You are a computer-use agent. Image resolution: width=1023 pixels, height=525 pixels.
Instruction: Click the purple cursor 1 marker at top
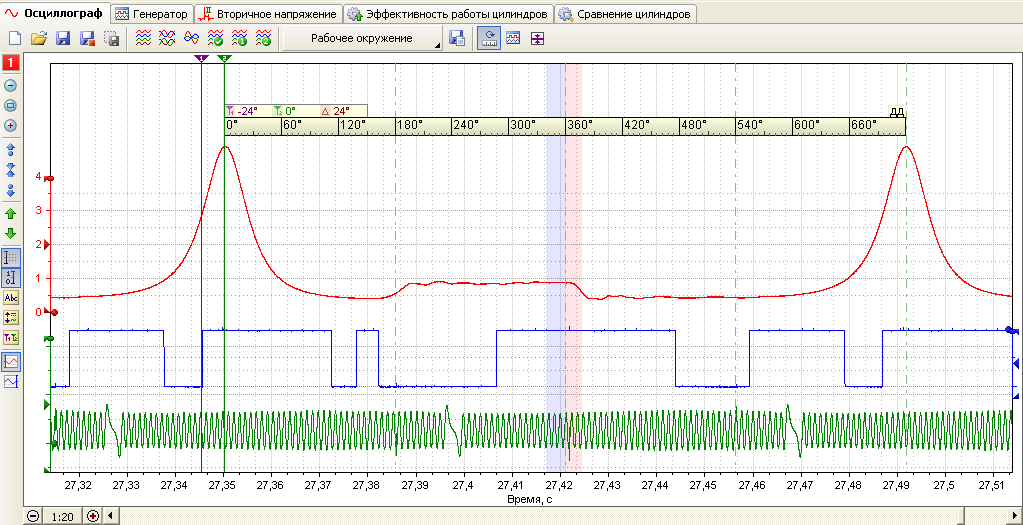201,59
